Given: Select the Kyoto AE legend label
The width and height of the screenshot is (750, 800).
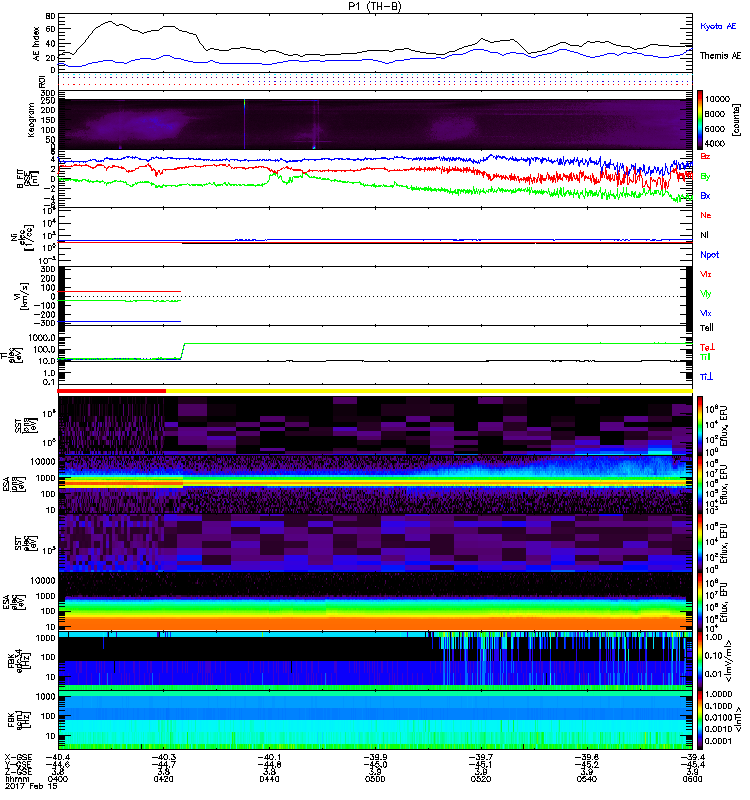Looking at the screenshot, I should point(718,26).
